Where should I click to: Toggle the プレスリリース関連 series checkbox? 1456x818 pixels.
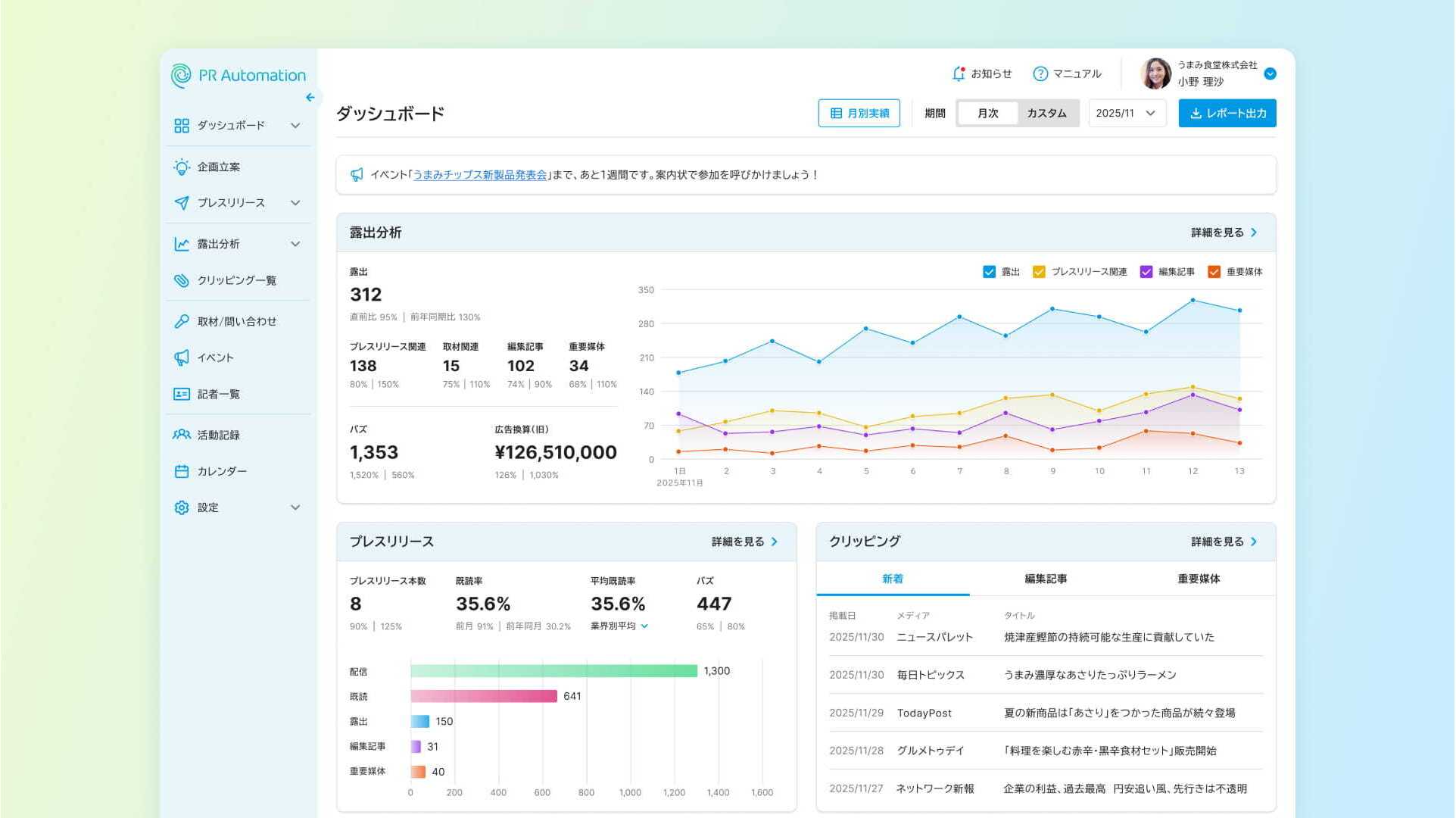[x=1039, y=272]
